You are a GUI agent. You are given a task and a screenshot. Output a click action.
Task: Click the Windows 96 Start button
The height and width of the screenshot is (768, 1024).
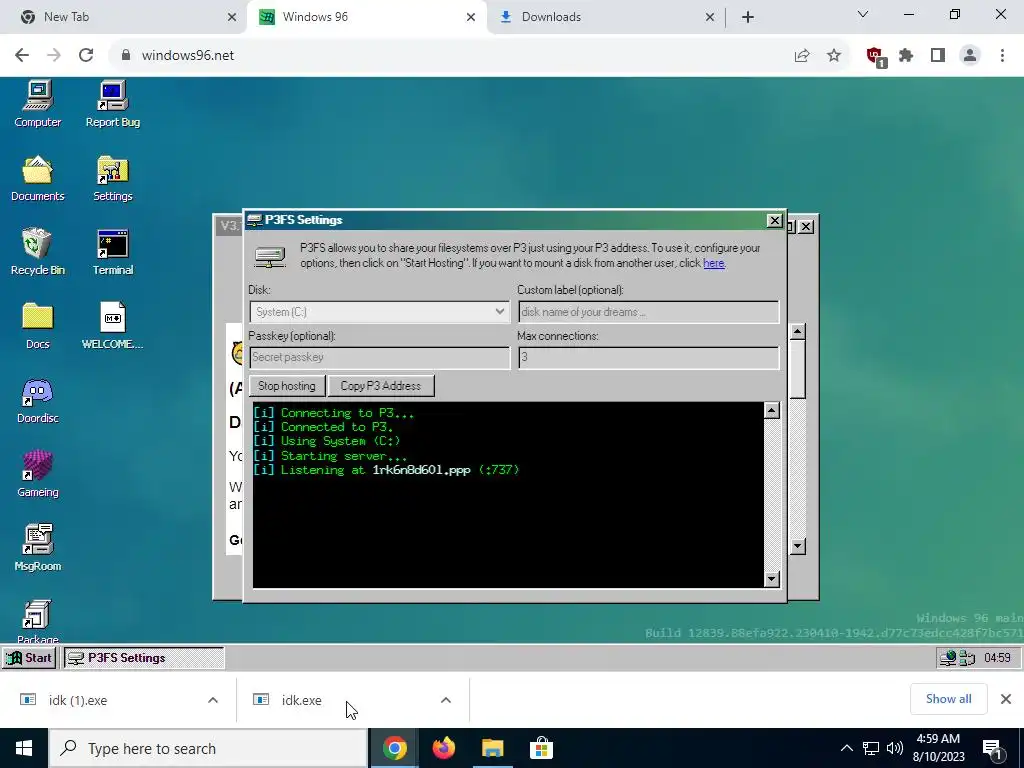[x=29, y=658]
